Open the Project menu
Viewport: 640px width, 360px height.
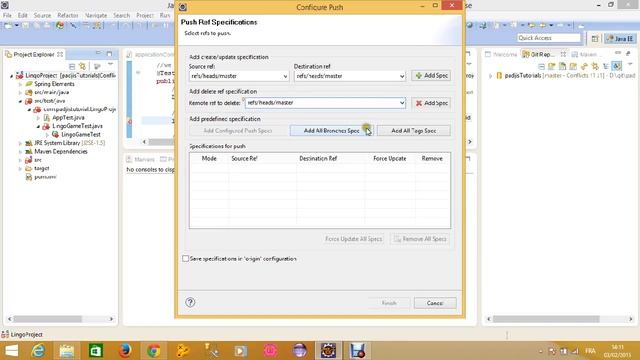pyautogui.click(x=145, y=16)
